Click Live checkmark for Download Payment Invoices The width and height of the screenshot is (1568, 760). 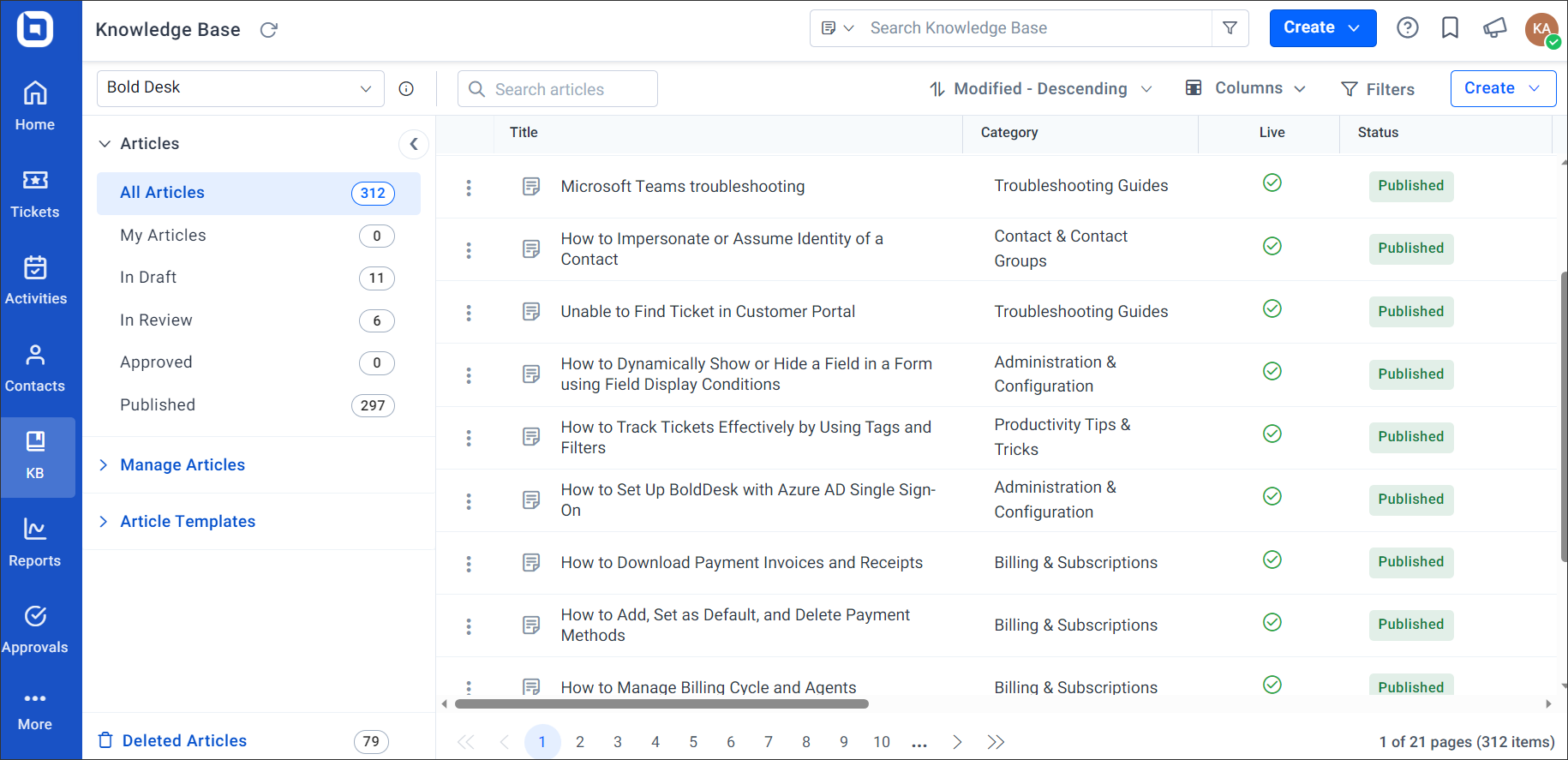tap(1272, 560)
